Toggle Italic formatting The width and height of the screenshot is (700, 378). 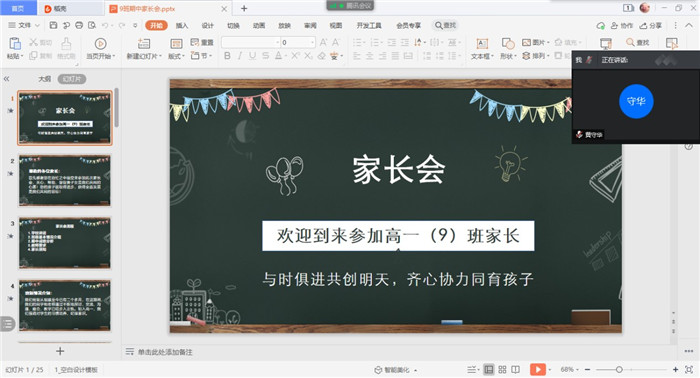pos(240,56)
